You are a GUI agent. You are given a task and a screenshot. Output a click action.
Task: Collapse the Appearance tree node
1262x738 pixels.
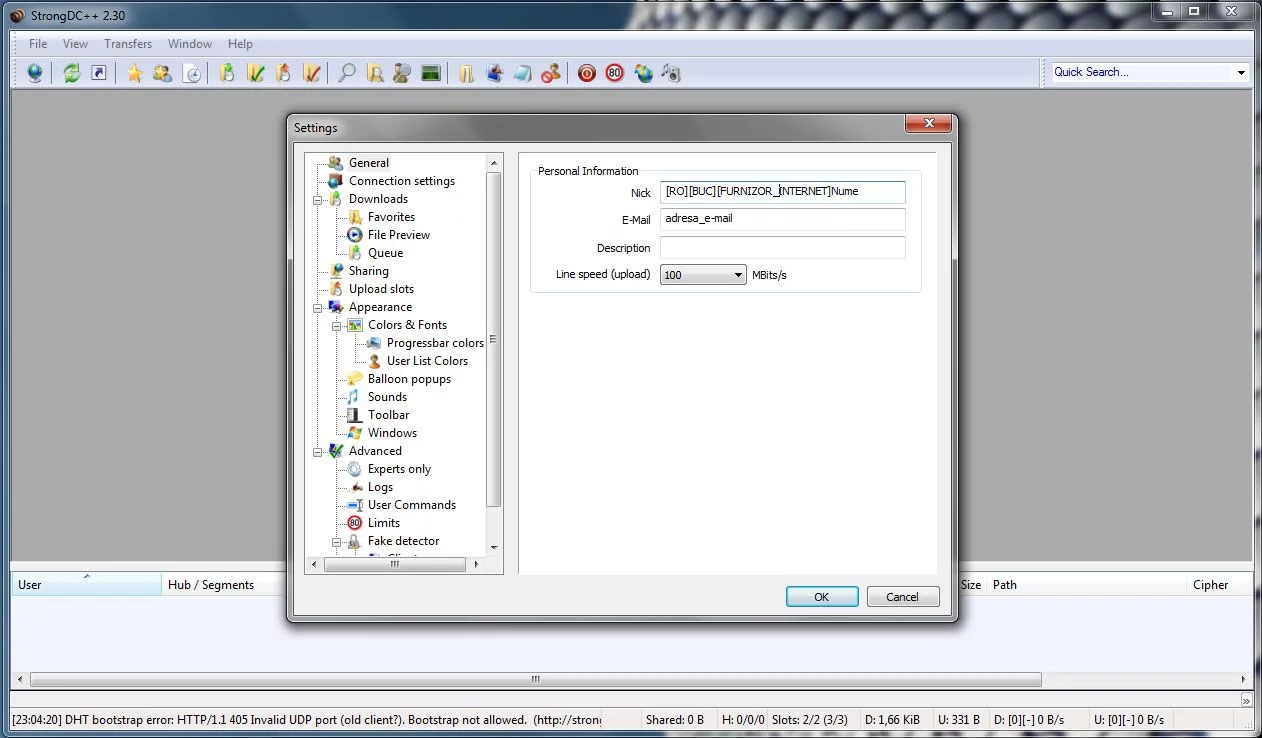tap(318, 307)
